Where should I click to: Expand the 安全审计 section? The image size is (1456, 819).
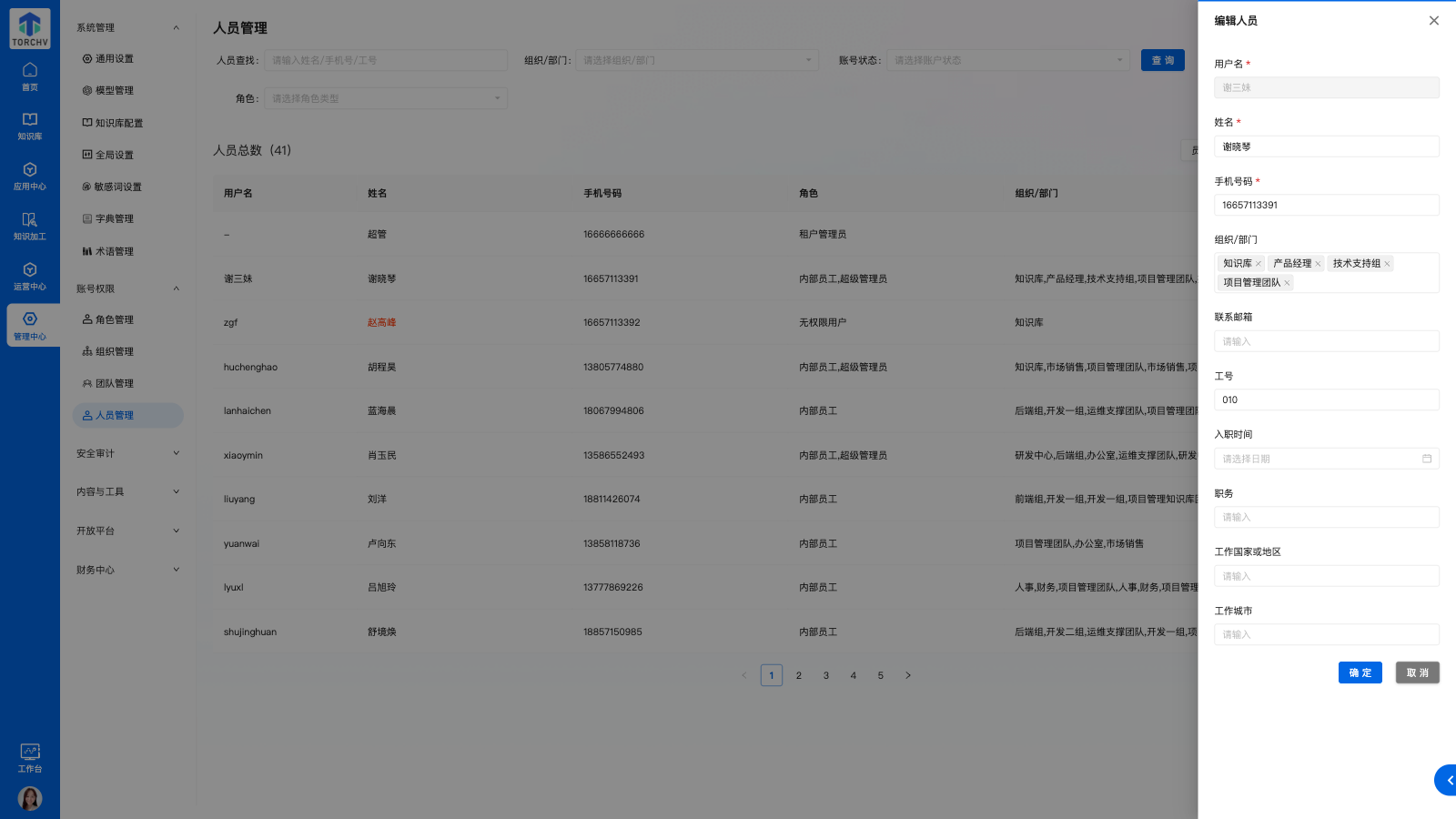point(127,452)
